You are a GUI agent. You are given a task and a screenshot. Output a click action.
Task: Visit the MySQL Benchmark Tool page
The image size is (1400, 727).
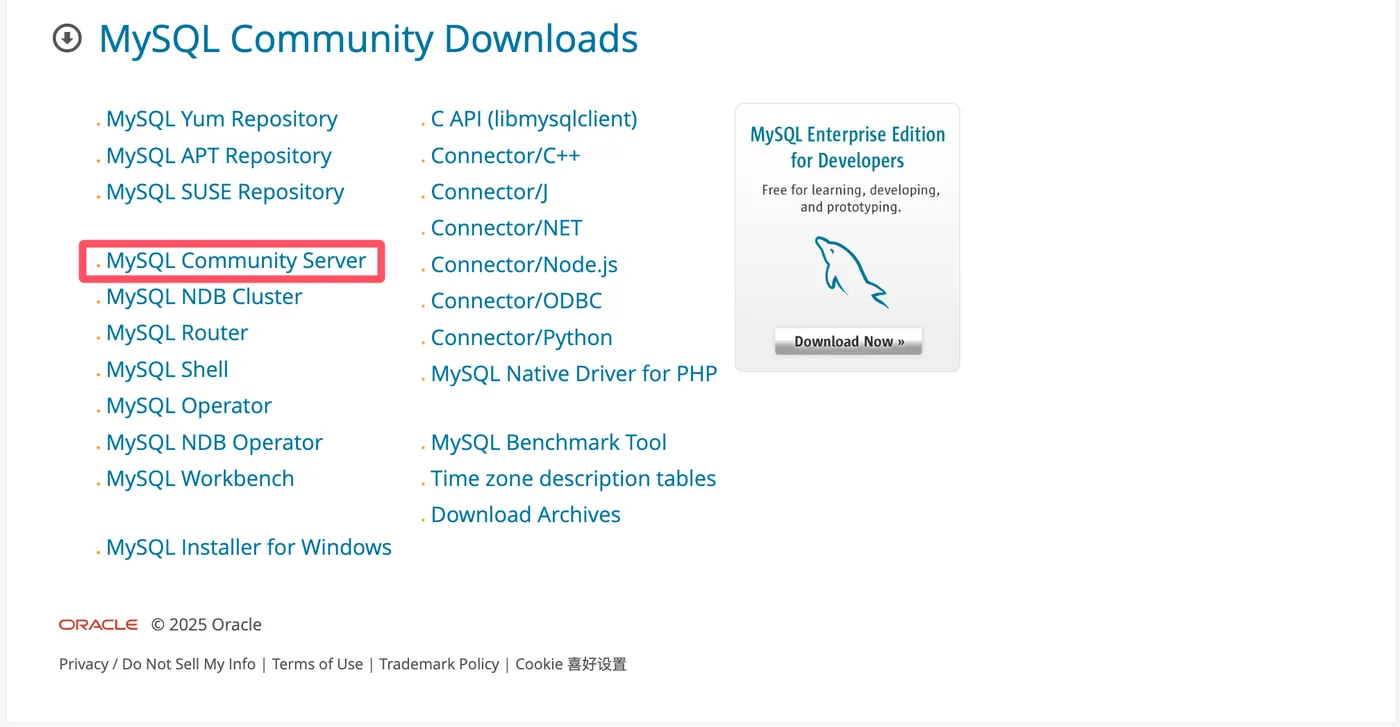pos(548,442)
